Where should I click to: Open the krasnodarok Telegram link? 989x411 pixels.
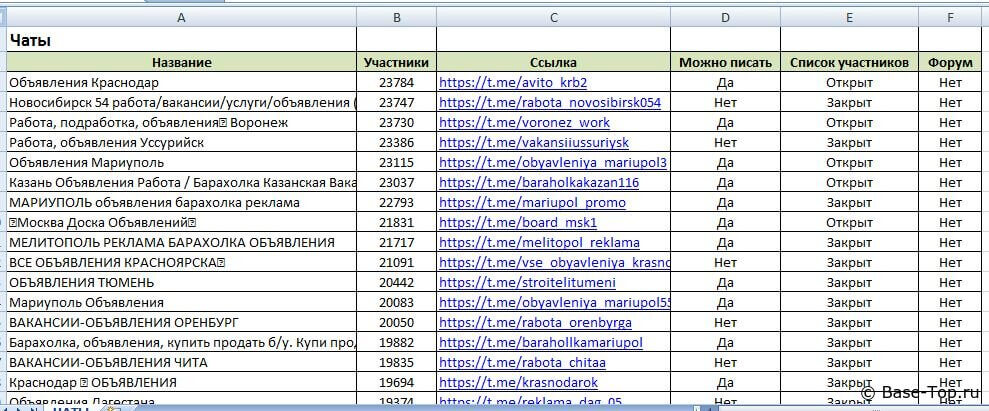[x=518, y=382]
